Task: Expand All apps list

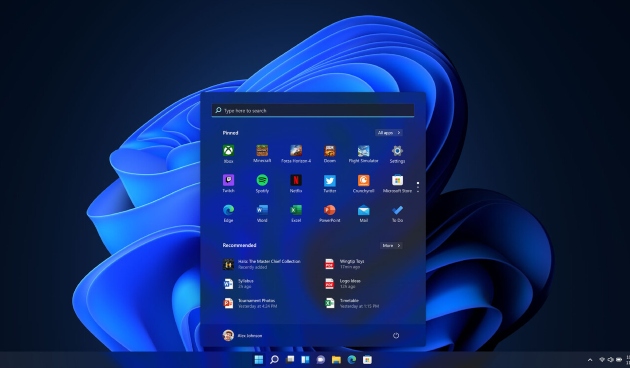Action: point(389,133)
